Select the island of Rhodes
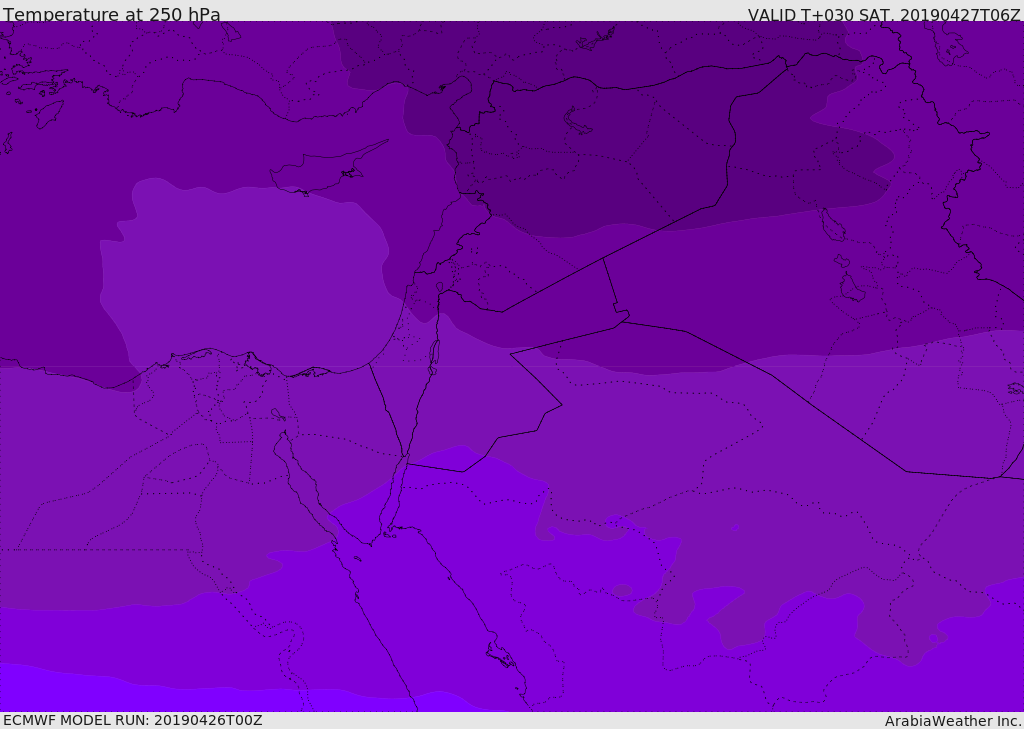1024x729 pixels. click(x=48, y=114)
